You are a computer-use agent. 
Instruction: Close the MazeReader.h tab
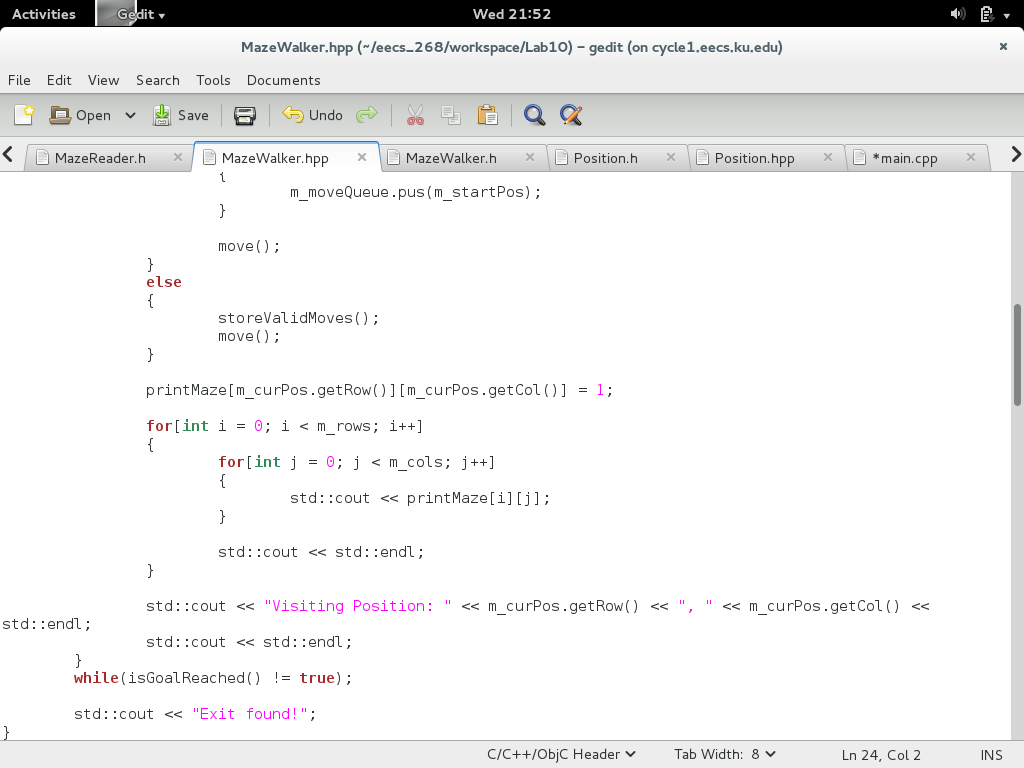pyautogui.click(x=178, y=157)
